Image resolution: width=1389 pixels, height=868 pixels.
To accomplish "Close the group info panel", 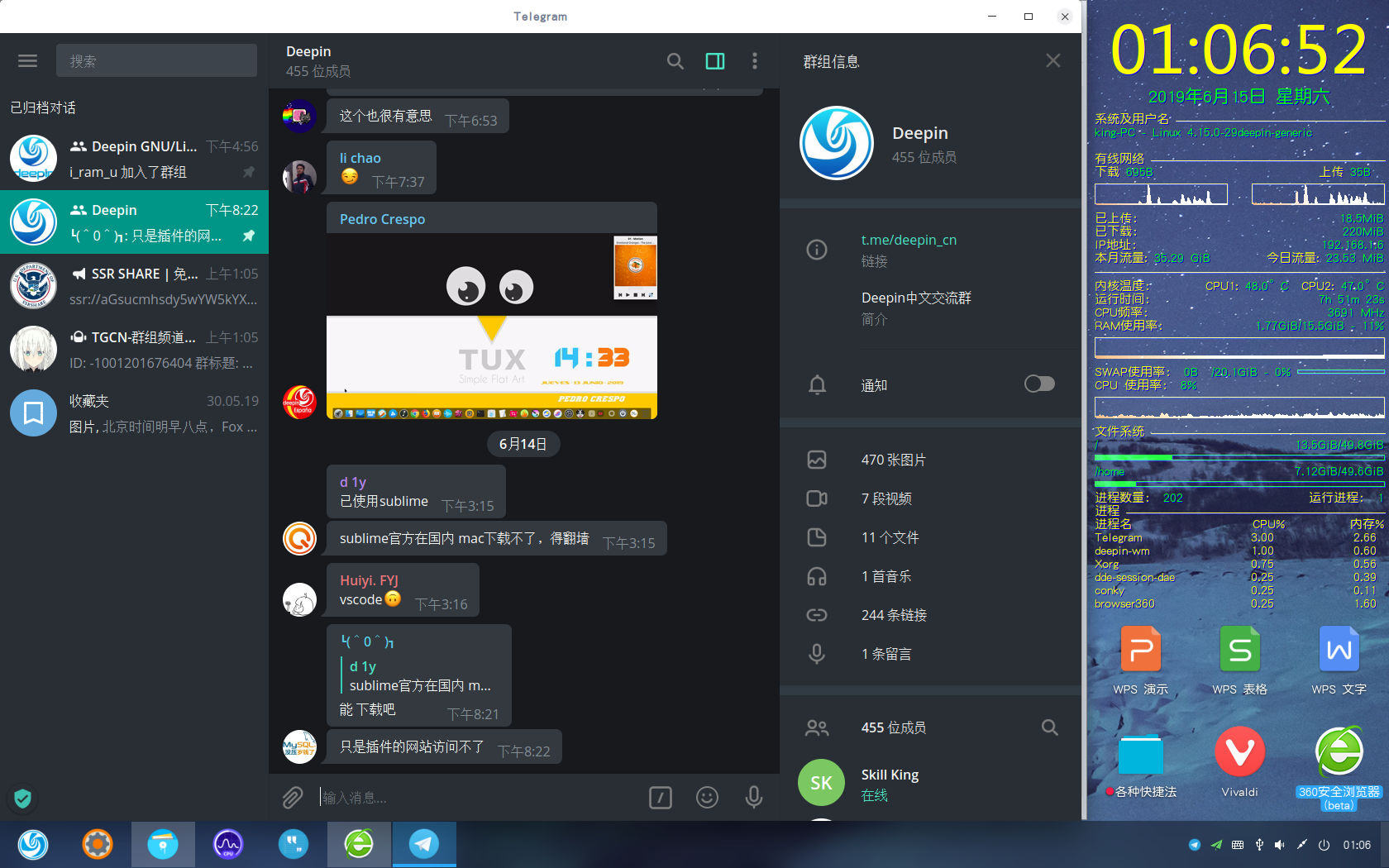I will 1052,60.
